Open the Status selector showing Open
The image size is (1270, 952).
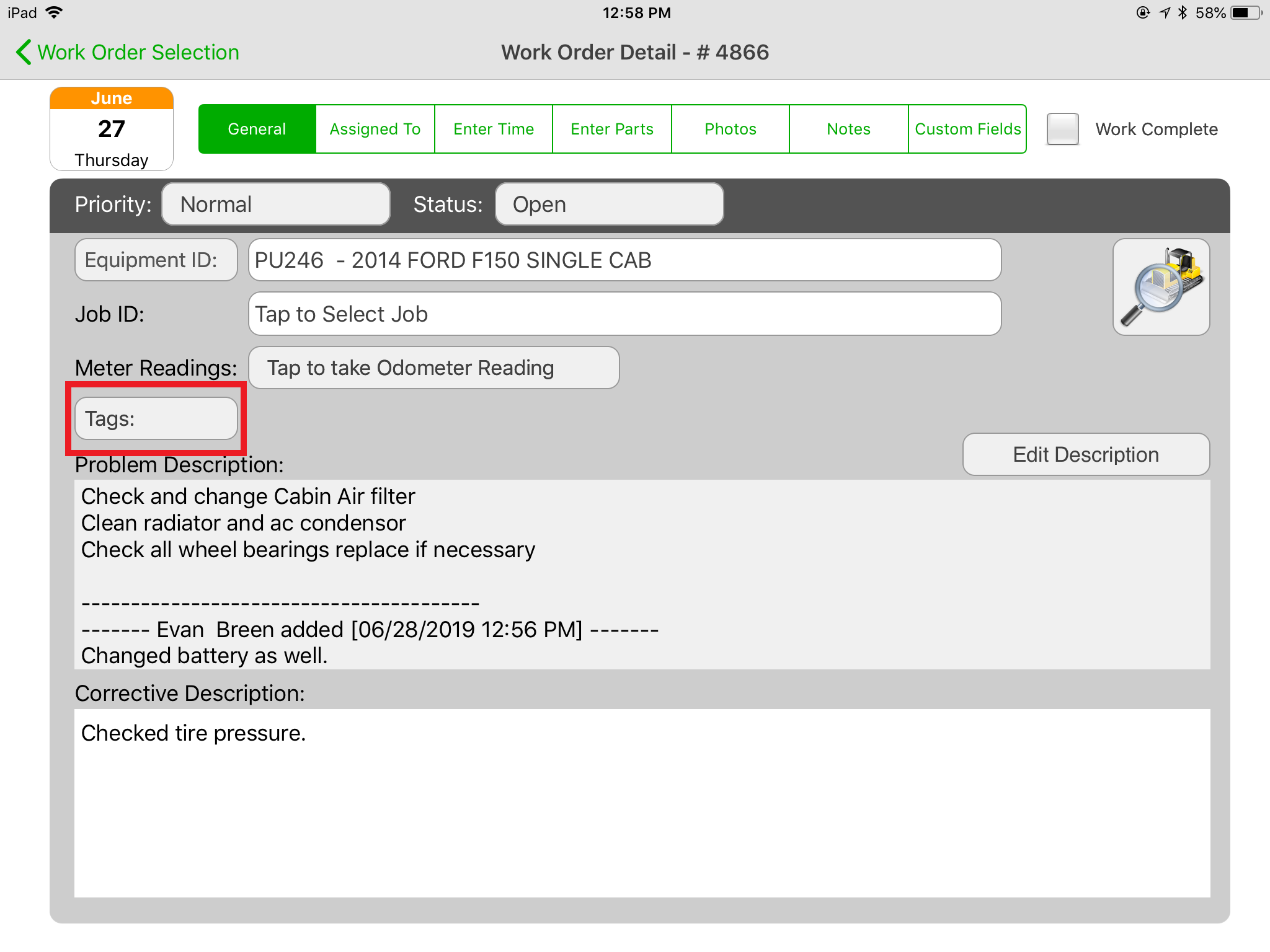pyautogui.click(x=609, y=204)
